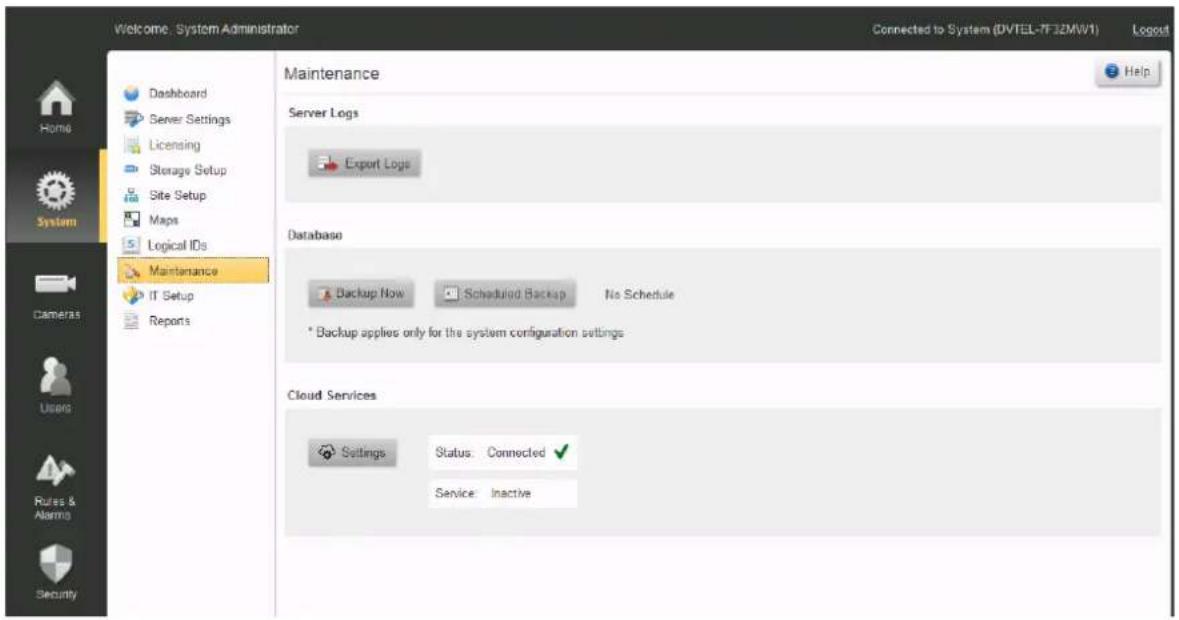Open the Security shield icon
Image resolution: width=1179 pixels, height=620 pixels.
pyautogui.click(x=56, y=564)
